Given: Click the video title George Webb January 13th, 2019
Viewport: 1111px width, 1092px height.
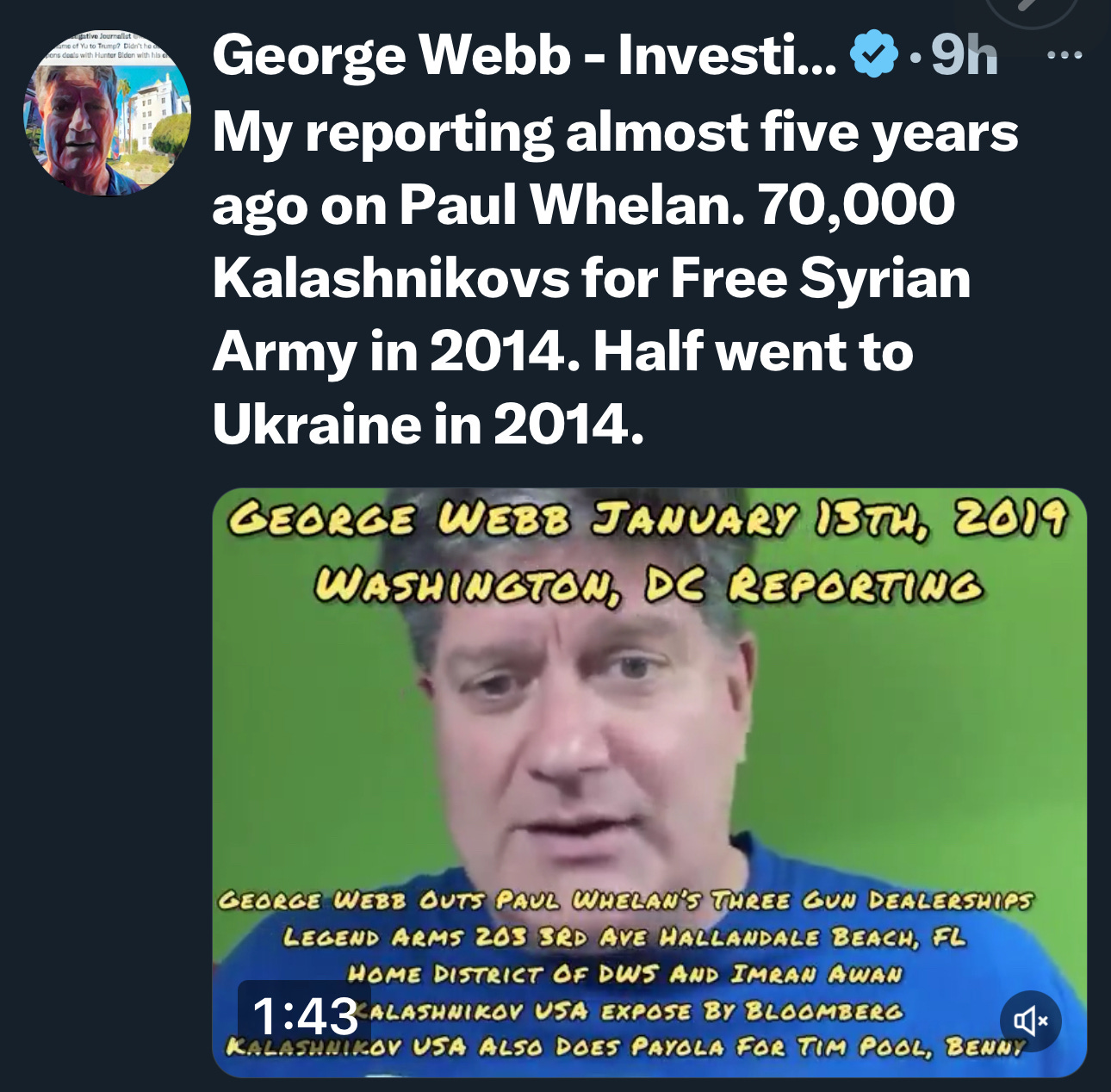Looking at the screenshot, I should click(x=648, y=519).
